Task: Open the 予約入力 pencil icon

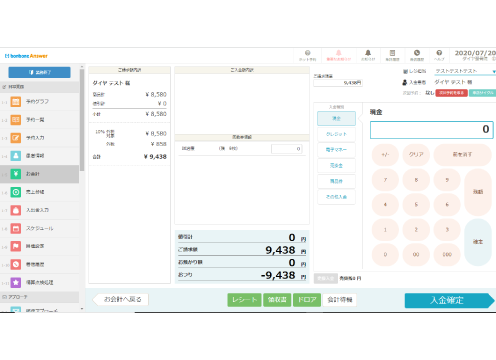Action: (16, 138)
